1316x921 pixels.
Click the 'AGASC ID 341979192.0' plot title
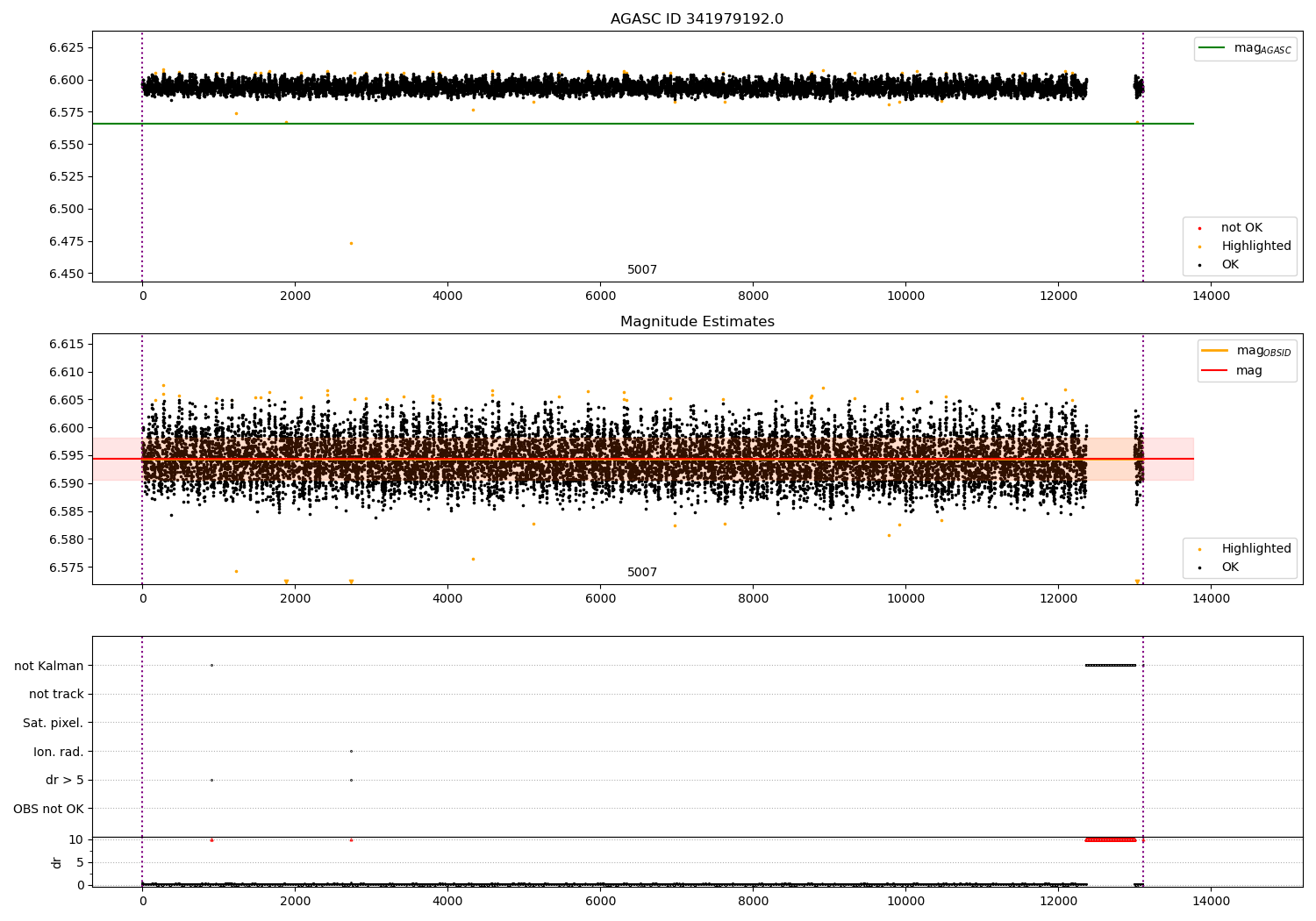pos(697,19)
